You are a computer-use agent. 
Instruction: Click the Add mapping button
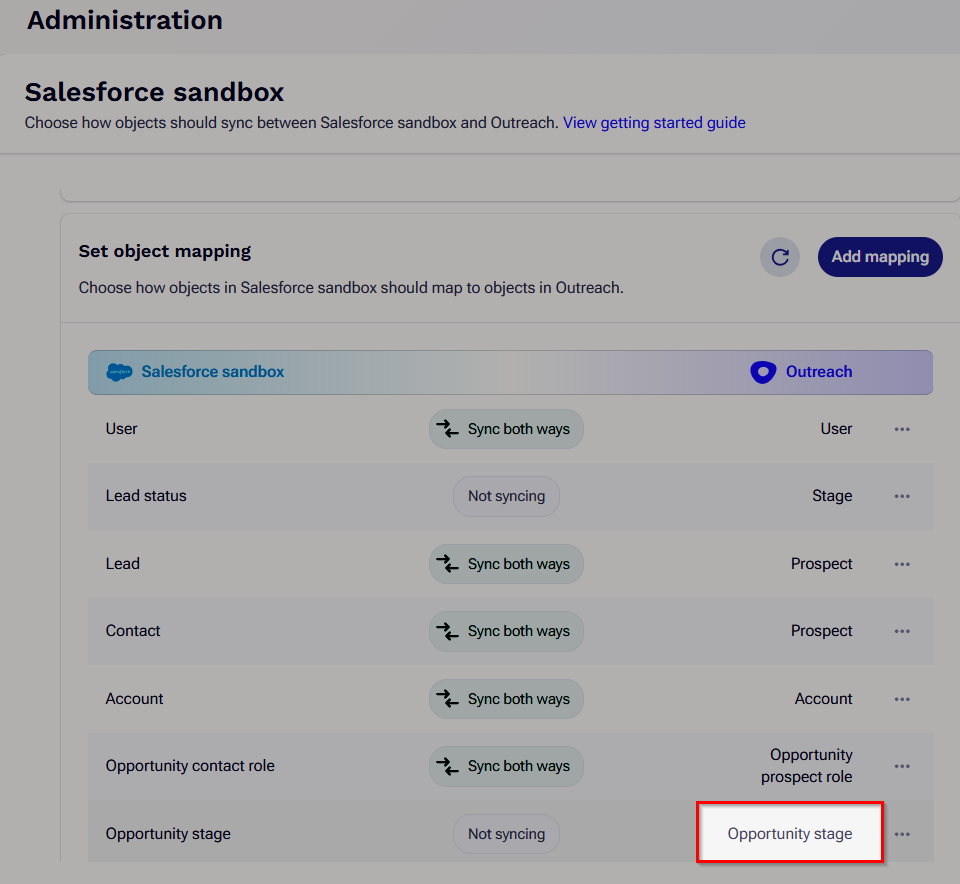click(880, 257)
